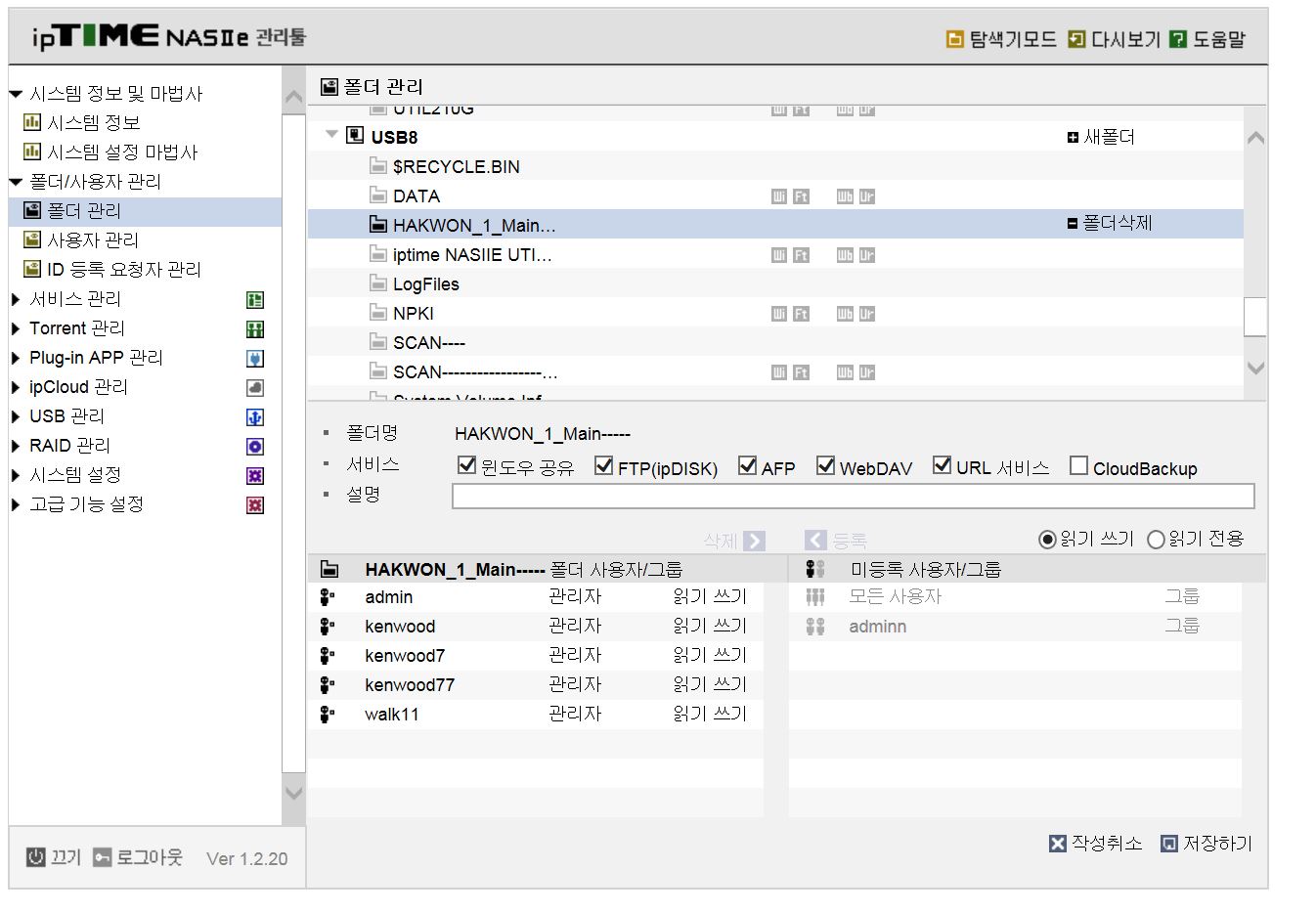
Task: Click the 끄기 power icon
Action: pos(36,857)
